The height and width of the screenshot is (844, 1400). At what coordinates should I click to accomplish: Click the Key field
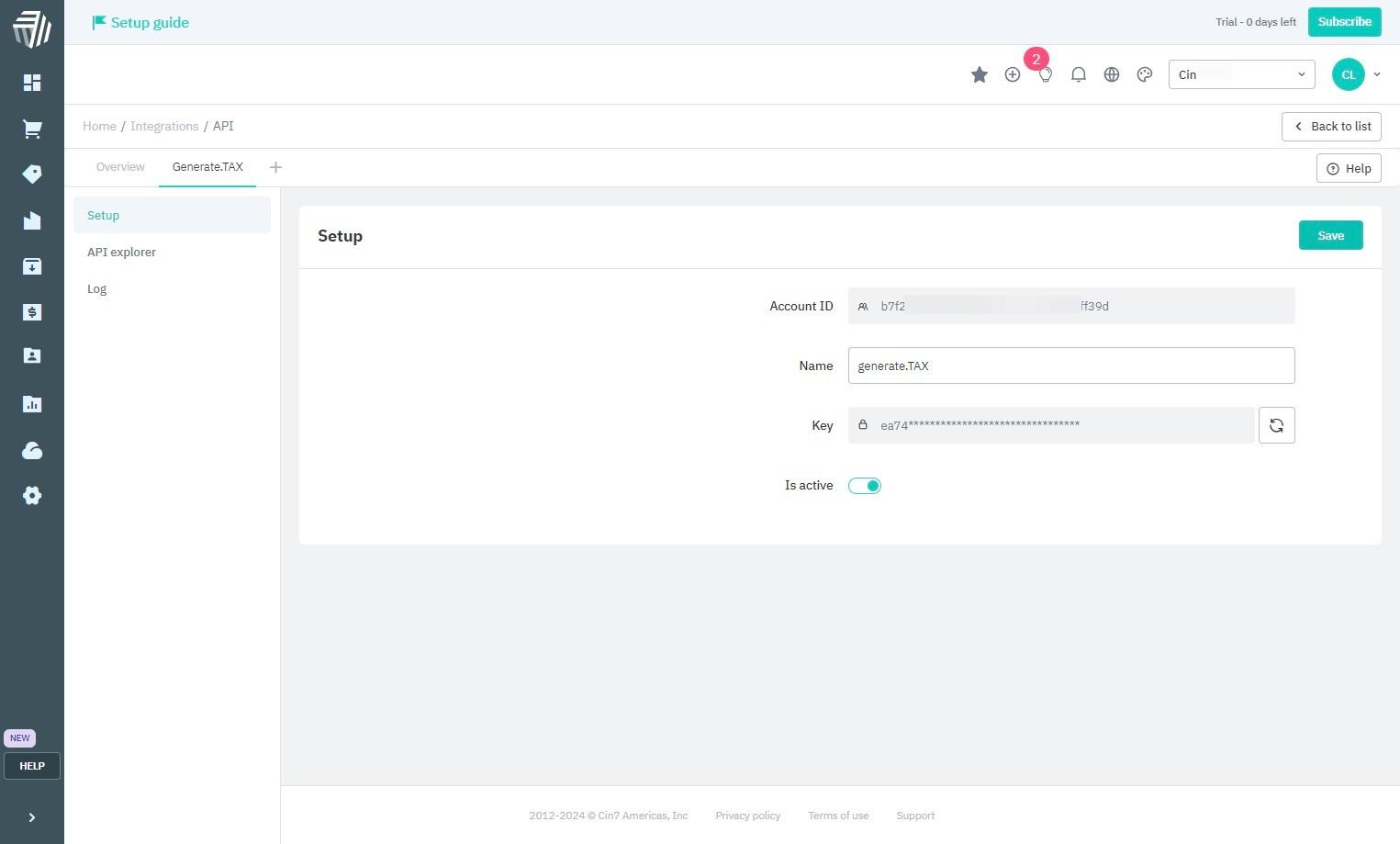click(1051, 425)
